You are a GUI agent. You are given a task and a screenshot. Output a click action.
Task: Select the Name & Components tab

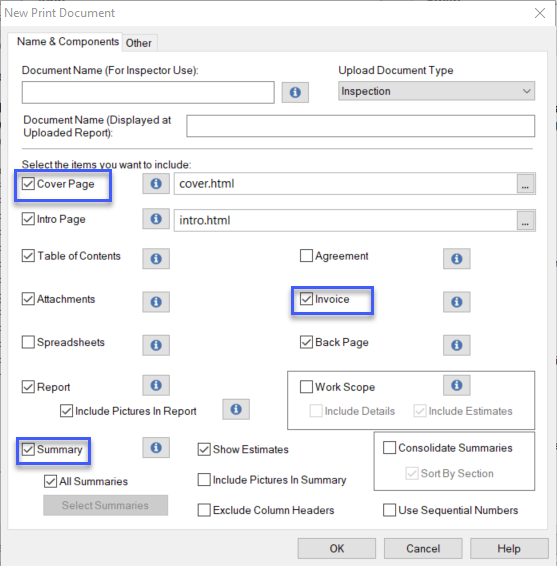pos(68,42)
